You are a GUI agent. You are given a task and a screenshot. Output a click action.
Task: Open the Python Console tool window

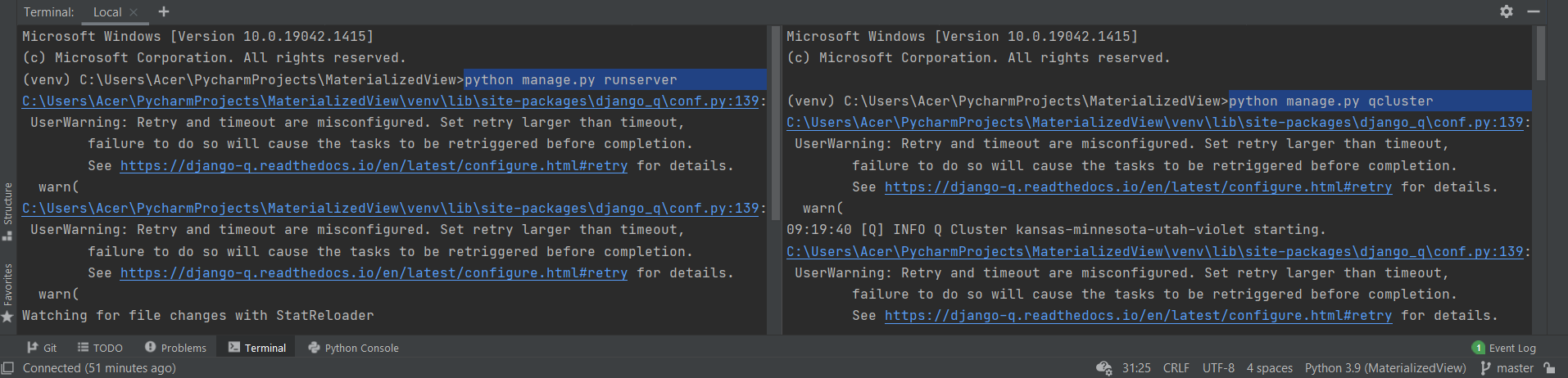pos(353,348)
